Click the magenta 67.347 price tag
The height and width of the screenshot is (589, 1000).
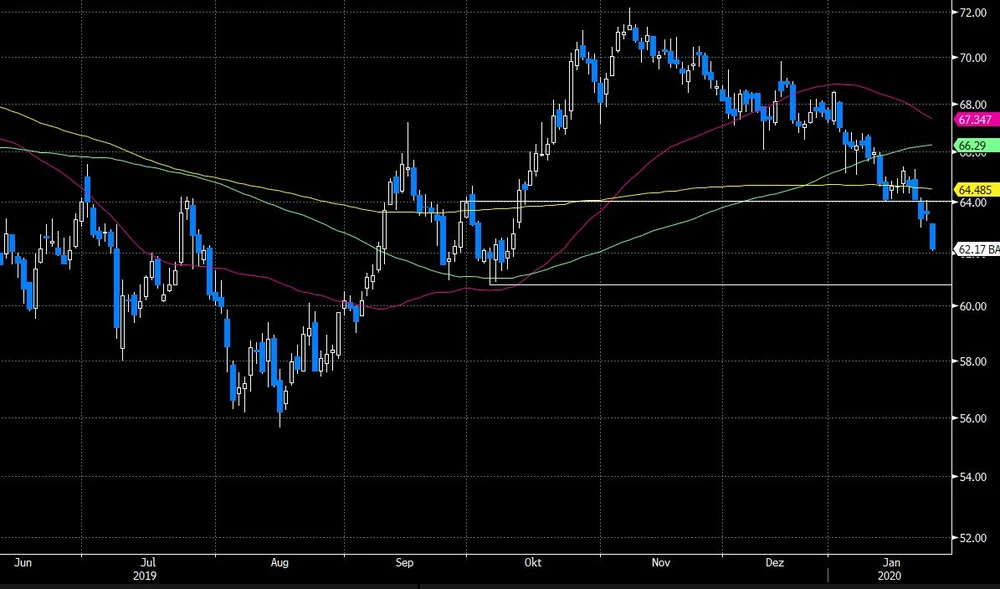pos(973,120)
